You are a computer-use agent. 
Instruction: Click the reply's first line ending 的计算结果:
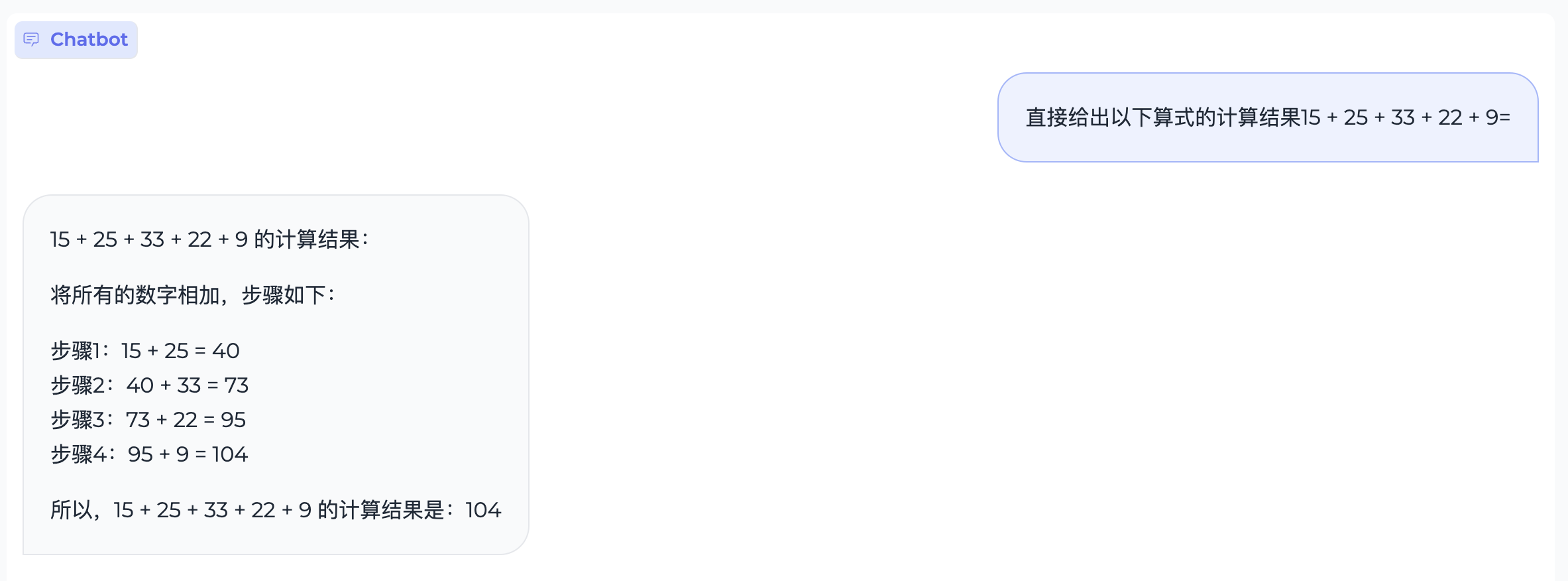point(209,239)
